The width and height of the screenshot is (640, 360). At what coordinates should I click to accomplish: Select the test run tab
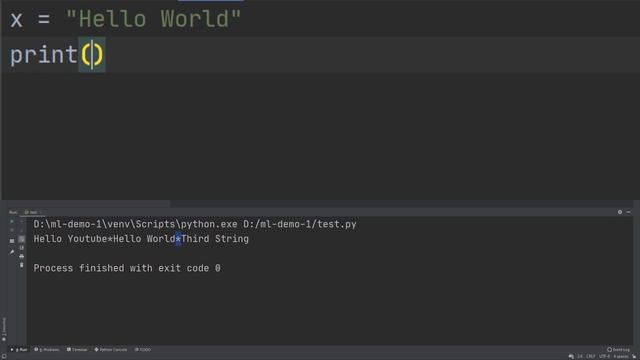coord(32,212)
